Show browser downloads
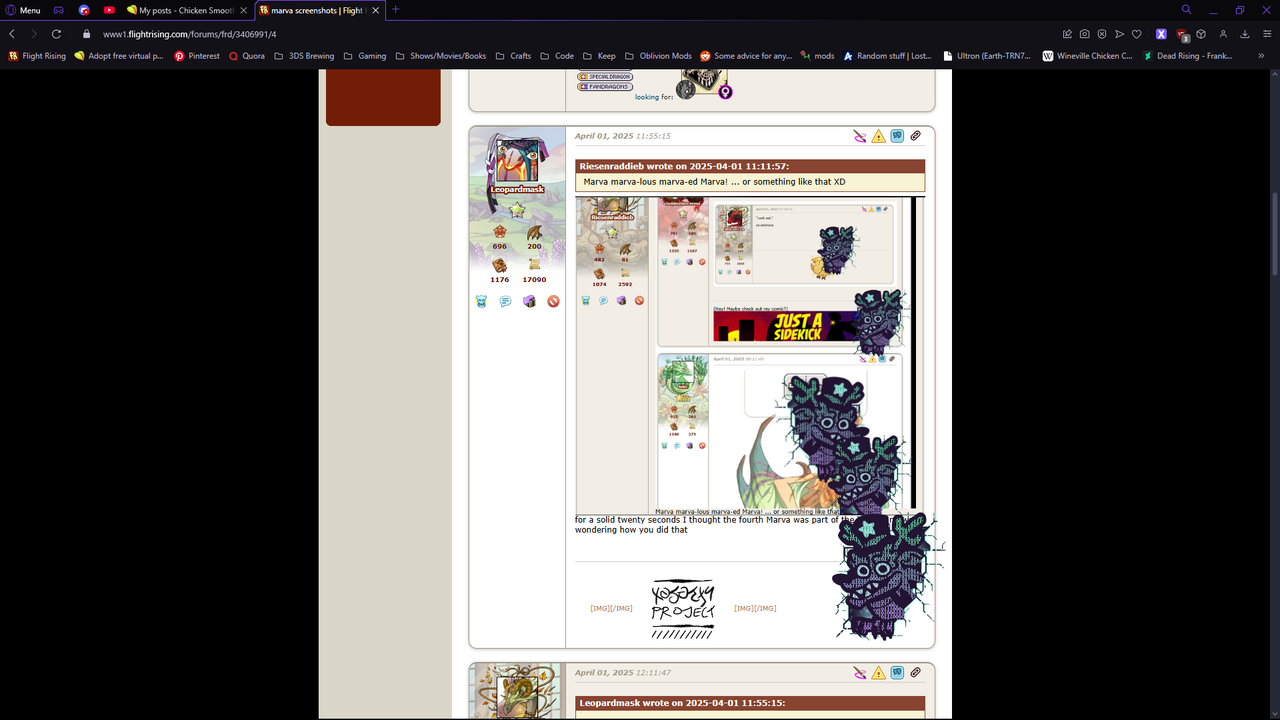This screenshot has width=1280, height=720. point(1245,34)
